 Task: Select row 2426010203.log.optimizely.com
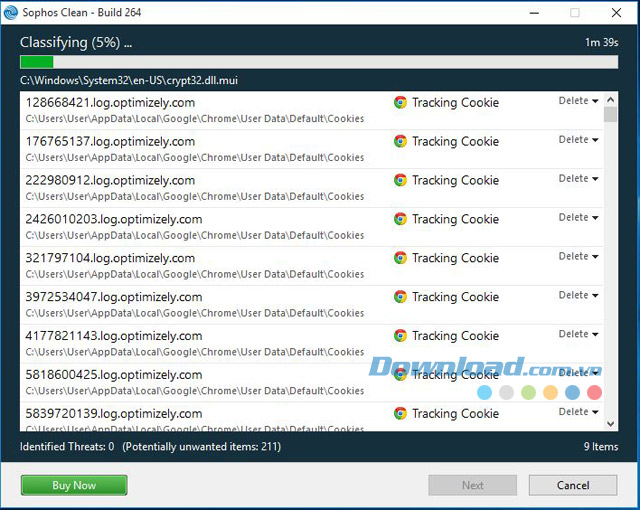[x=311, y=227]
